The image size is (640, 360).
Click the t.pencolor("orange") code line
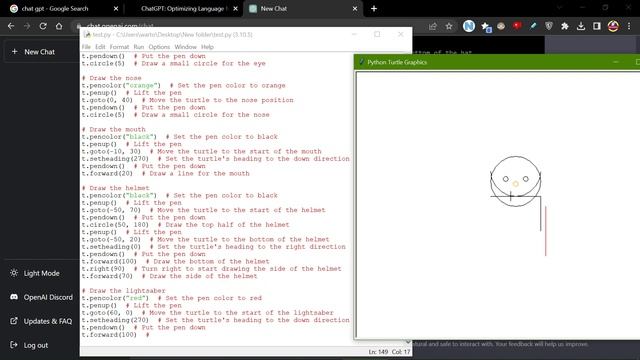183,85
